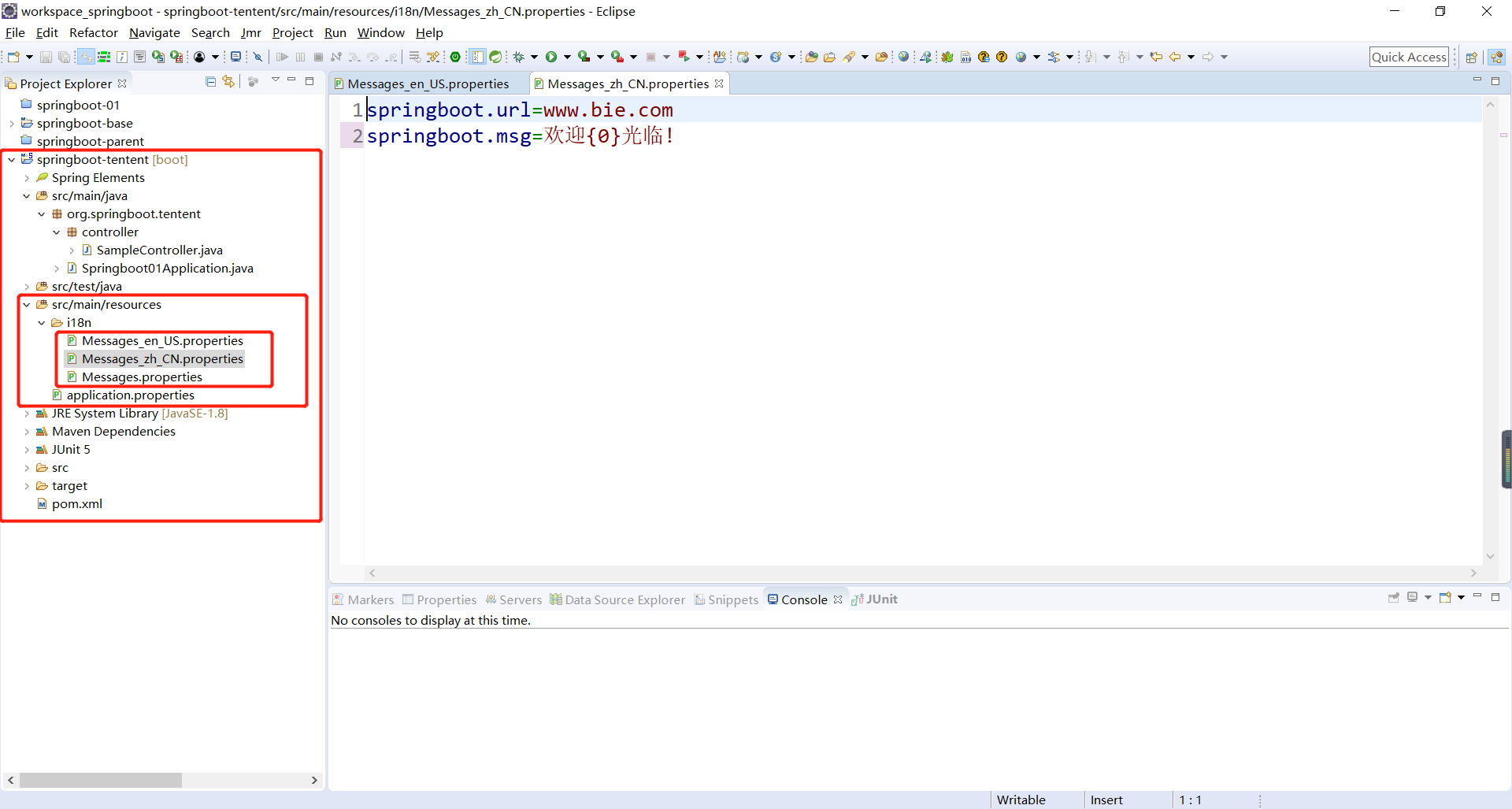1512x809 pixels.
Task: Click the Run Last Tool external tools icon
Action: click(617, 57)
